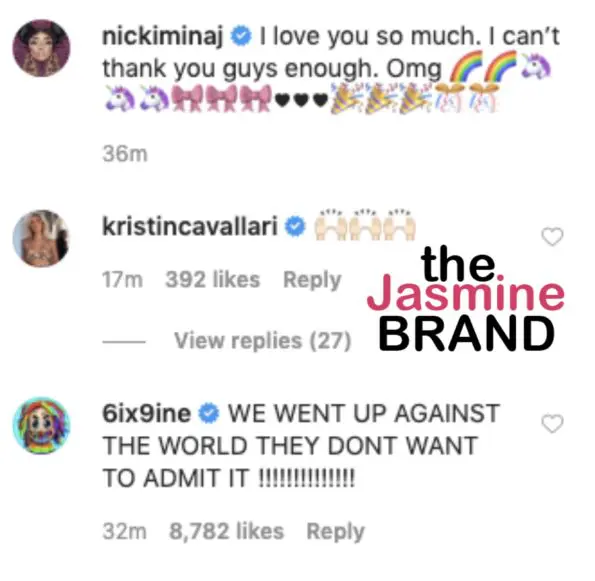Click theJasmineBRAND watermark logo
This screenshot has height=581, width=595.
click(x=466, y=299)
